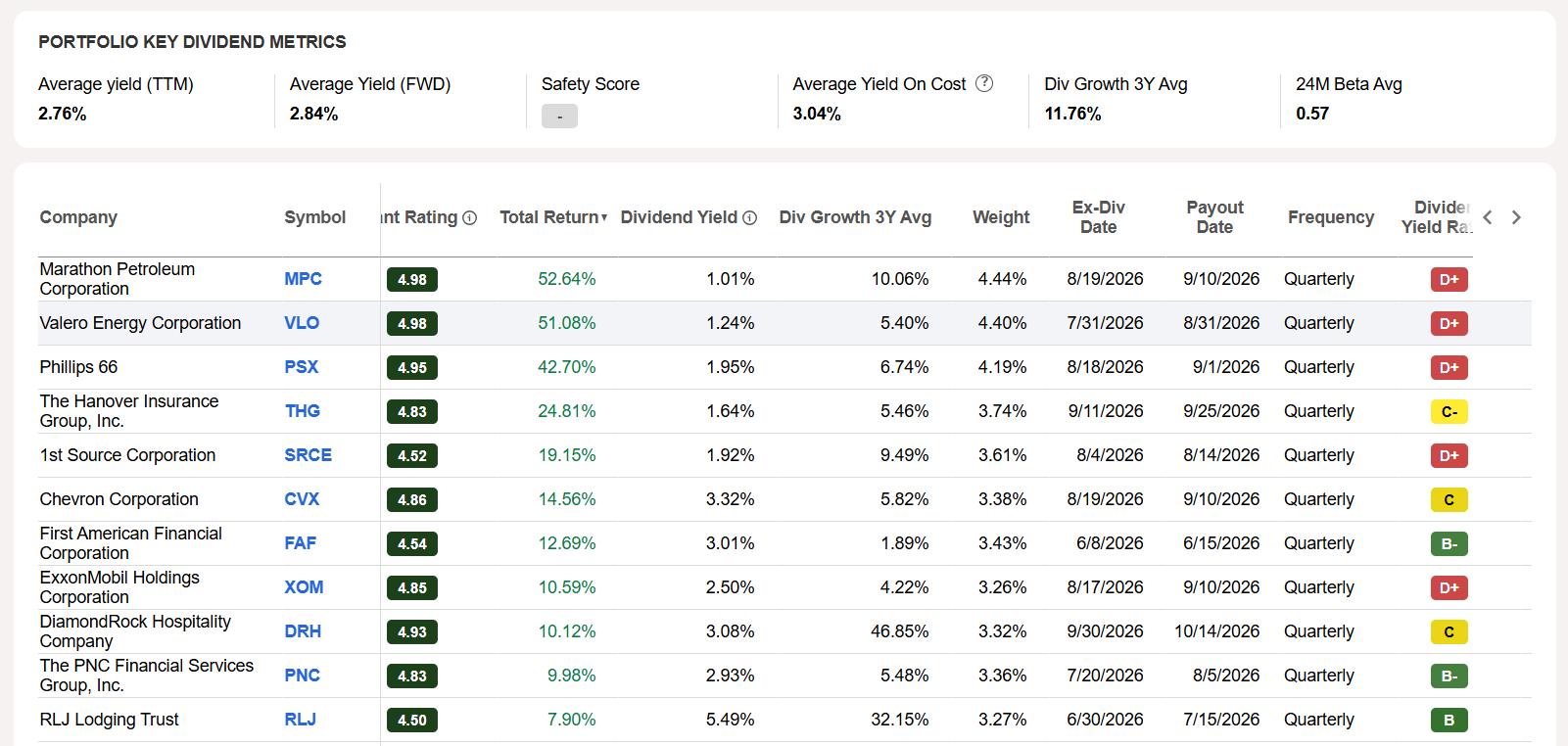The height and width of the screenshot is (746, 1568).
Task: Click the 4.95 rating badge for Phillips 66
Action: [412, 367]
